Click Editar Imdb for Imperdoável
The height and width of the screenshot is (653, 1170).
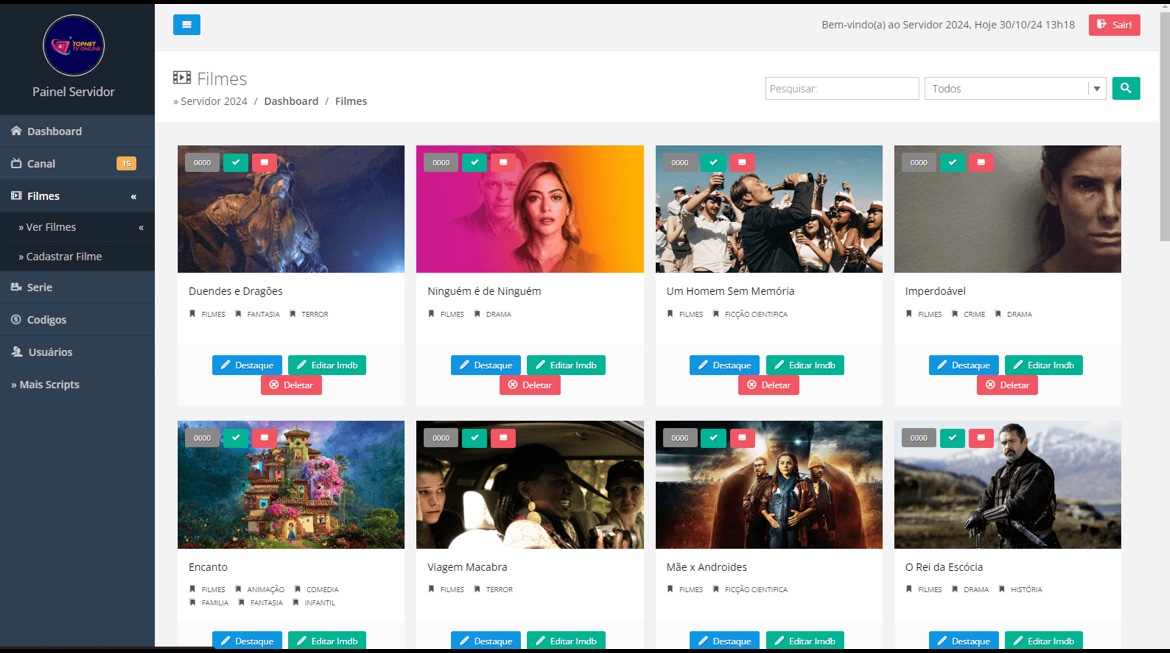(1043, 365)
